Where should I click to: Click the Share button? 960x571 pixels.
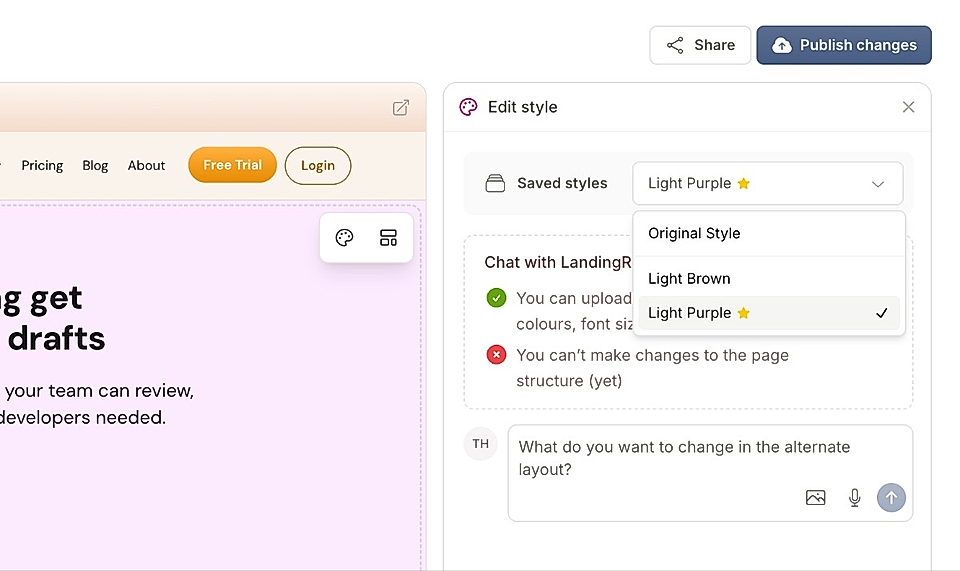[x=700, y=45]
